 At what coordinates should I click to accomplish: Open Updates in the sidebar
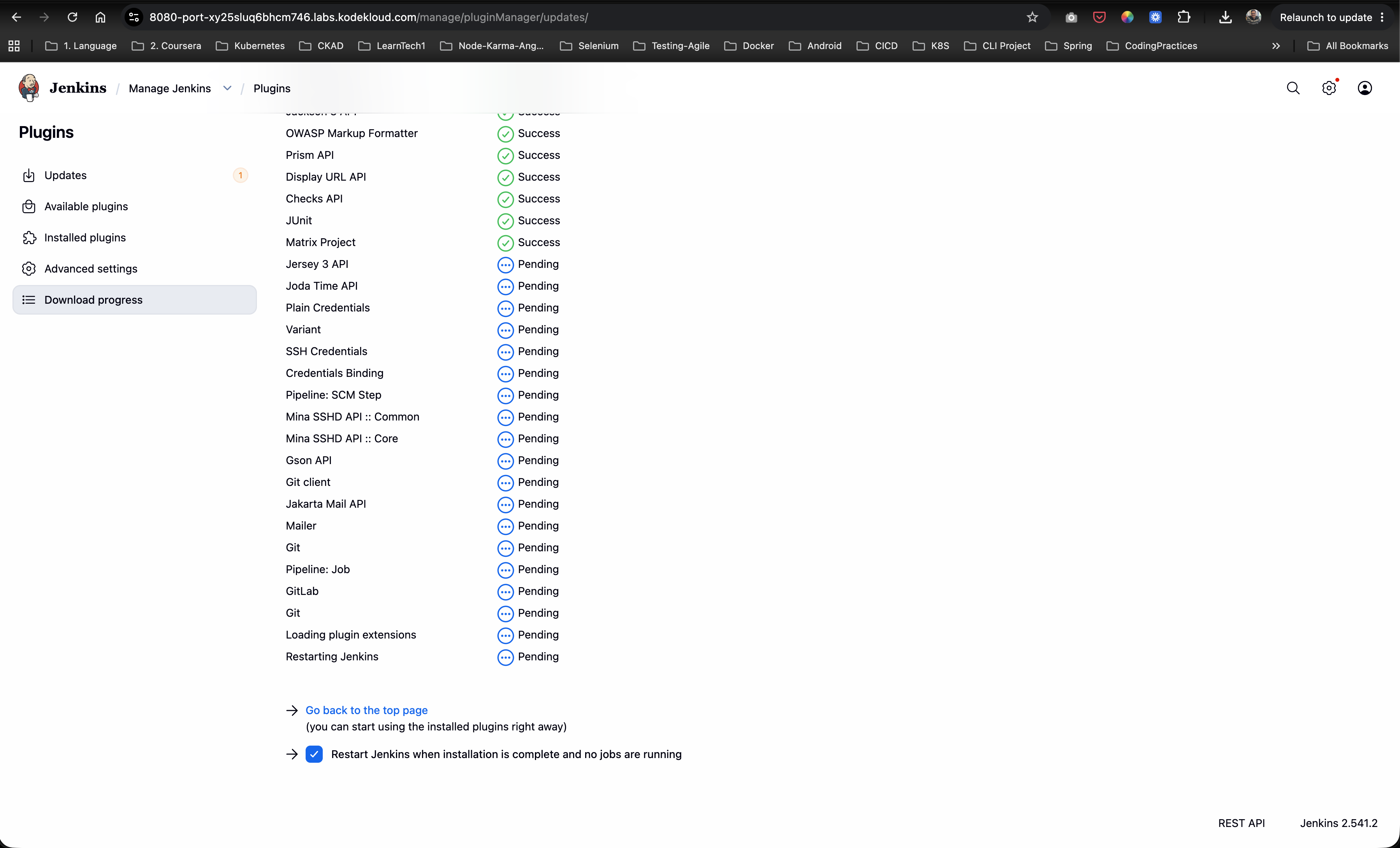pos(135,175)
